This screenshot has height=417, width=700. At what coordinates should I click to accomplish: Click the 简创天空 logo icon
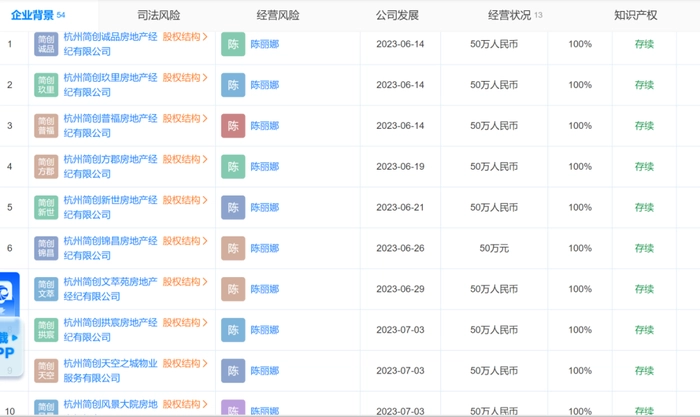click(46, 371)
